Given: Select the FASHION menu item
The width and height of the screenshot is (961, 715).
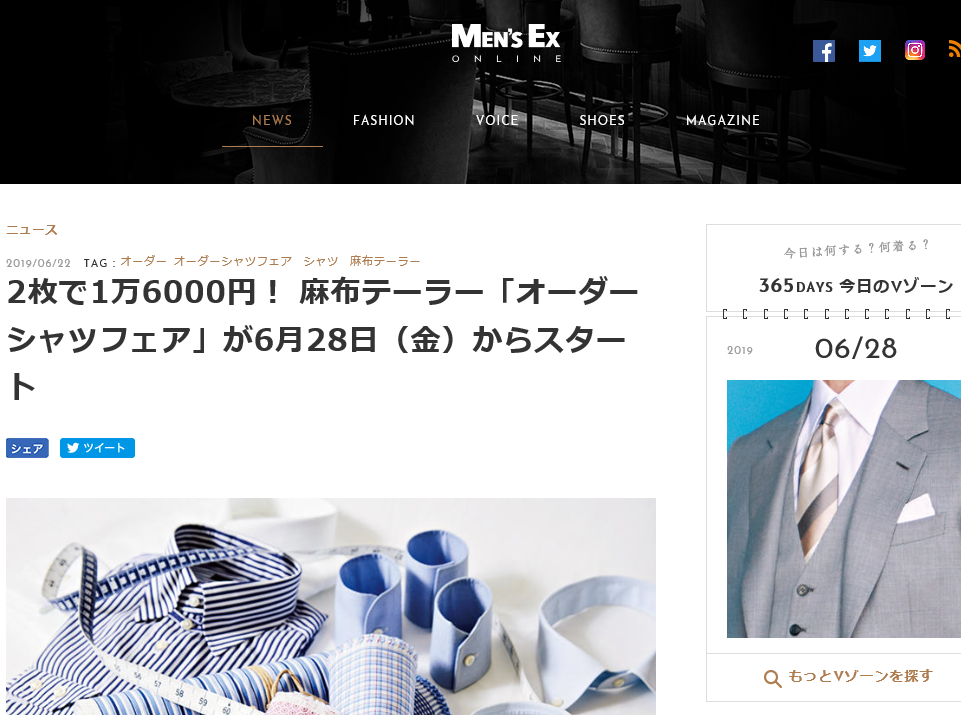Looking at the screenshot, I should (x=384, y=120).
